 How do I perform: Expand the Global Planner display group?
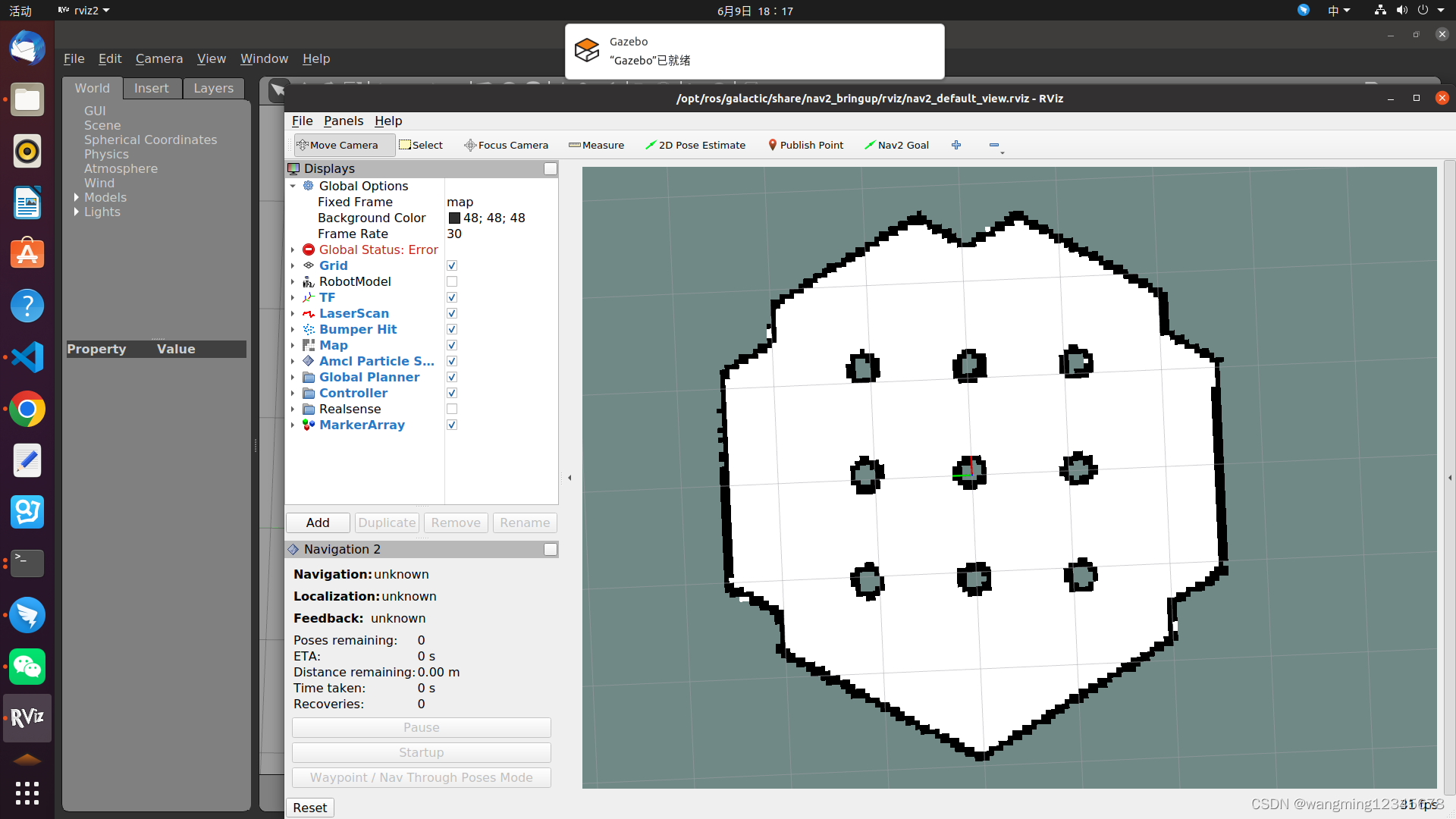point(293,377)
